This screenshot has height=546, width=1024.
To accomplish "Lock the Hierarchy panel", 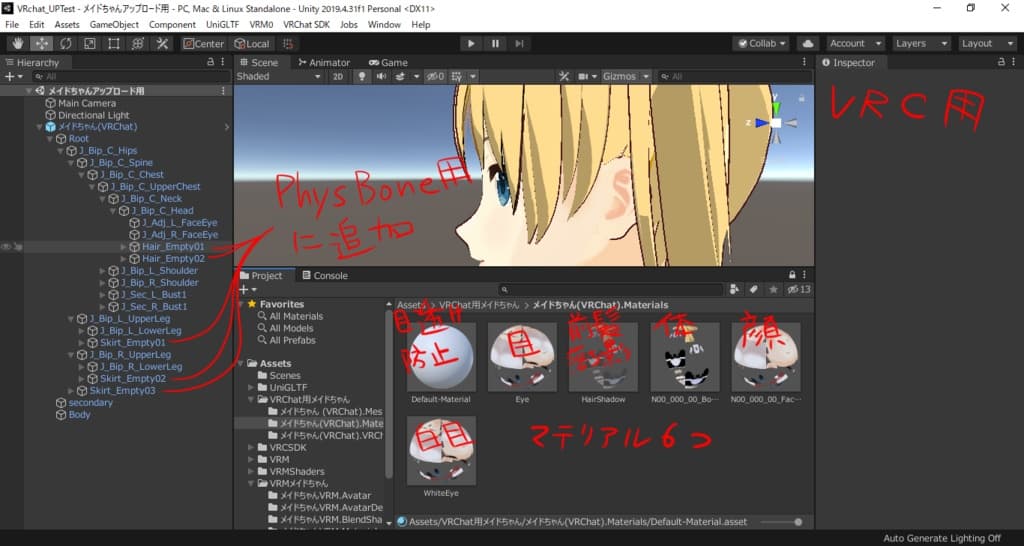I will (x=210, y=62).
